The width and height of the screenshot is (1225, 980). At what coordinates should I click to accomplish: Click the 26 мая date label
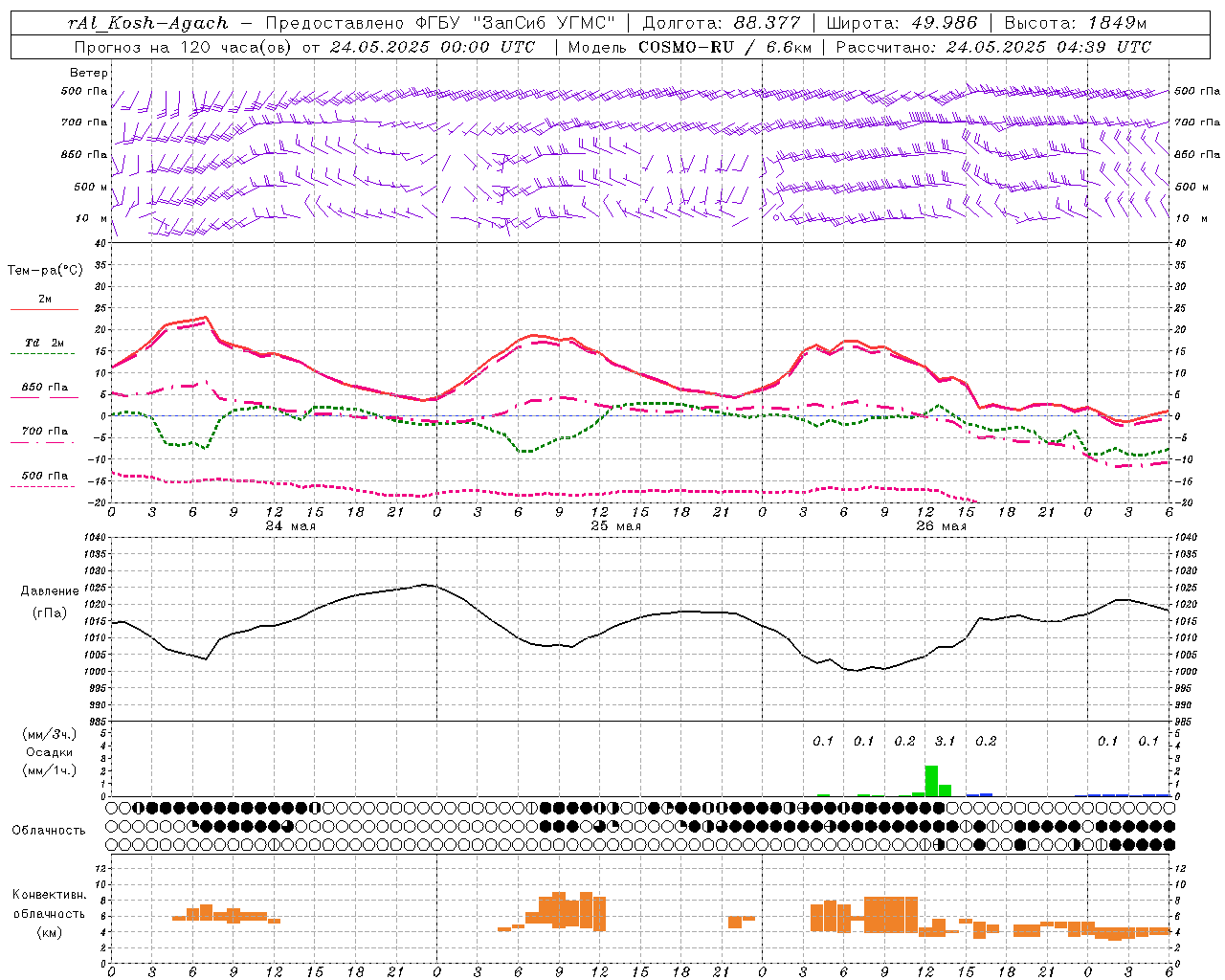pos(942,526)
